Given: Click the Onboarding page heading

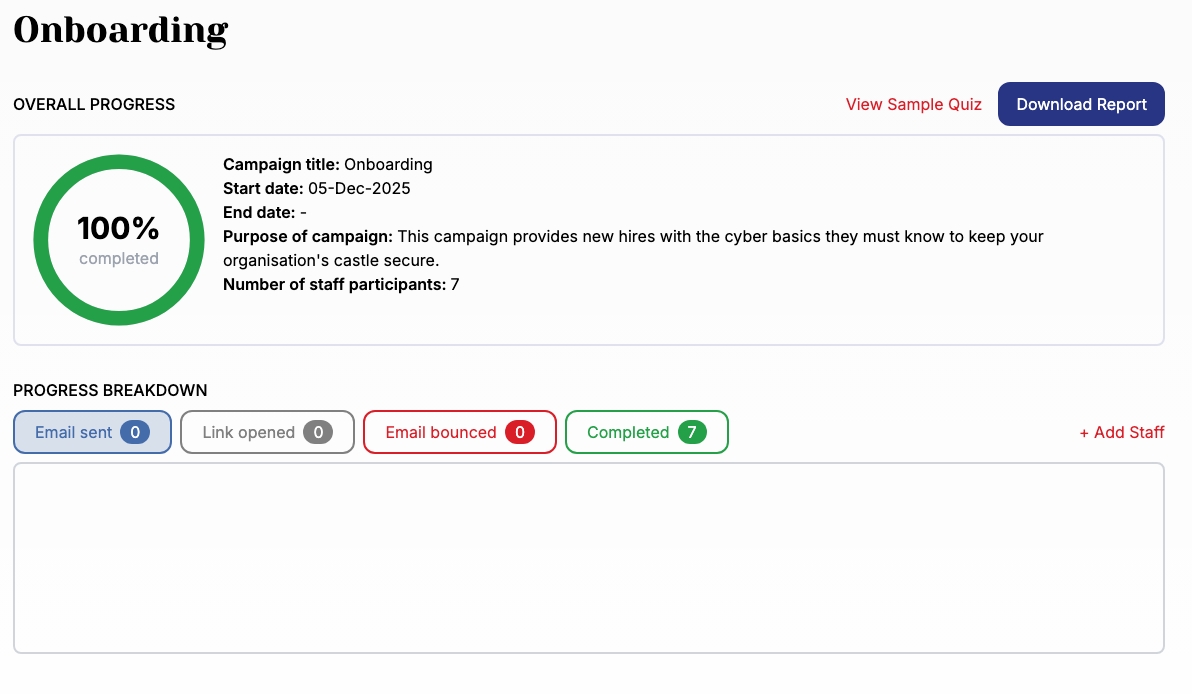Looking at the screenshot, I should (x=120, y=31).
